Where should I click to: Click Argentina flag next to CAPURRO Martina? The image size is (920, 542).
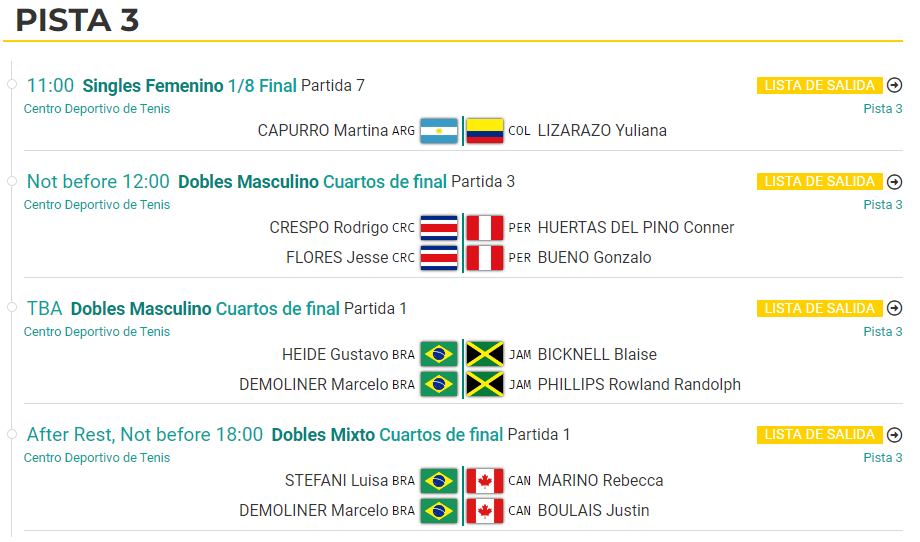(x=439, y=131)
